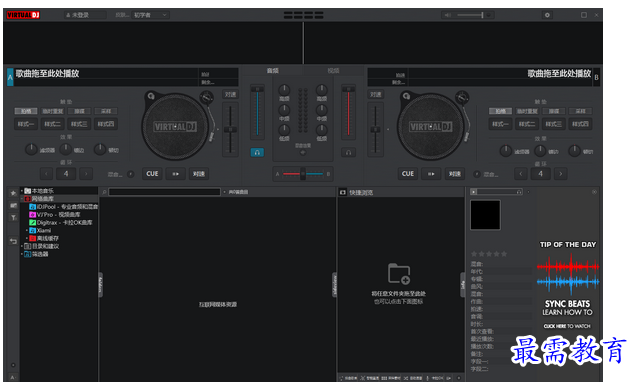Click deck A 滤频器 filter effect knob
The width and height of the screenshot is (635, 382).
pos(31,149)
